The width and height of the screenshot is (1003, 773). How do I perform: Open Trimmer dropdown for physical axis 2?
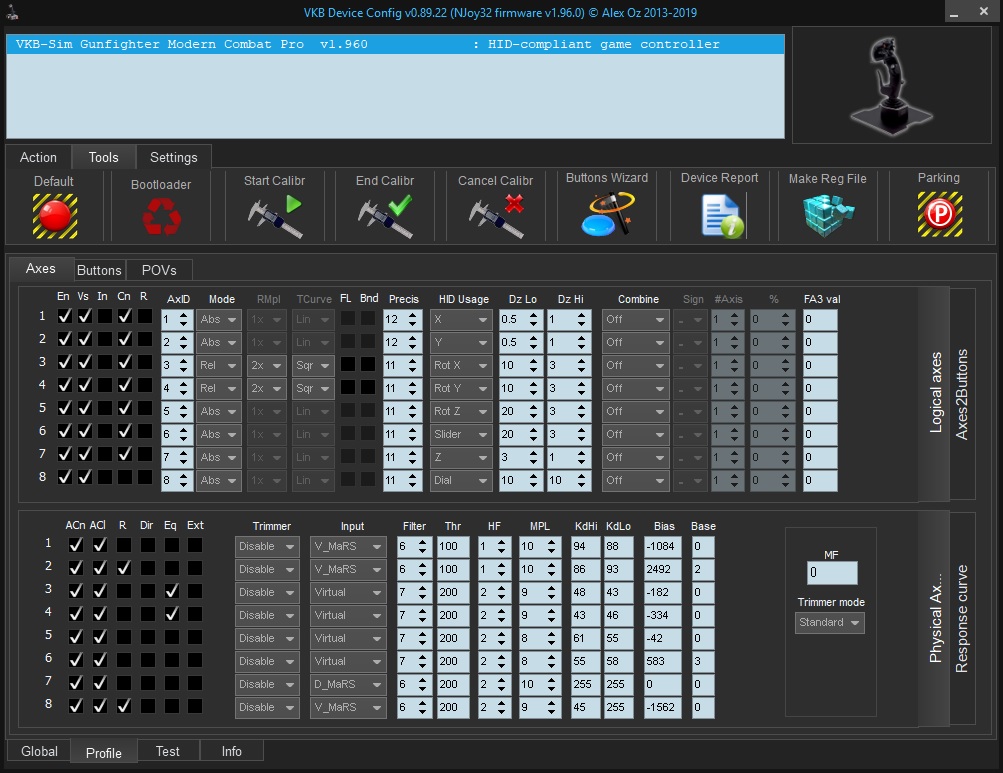[x=267, y=570]
